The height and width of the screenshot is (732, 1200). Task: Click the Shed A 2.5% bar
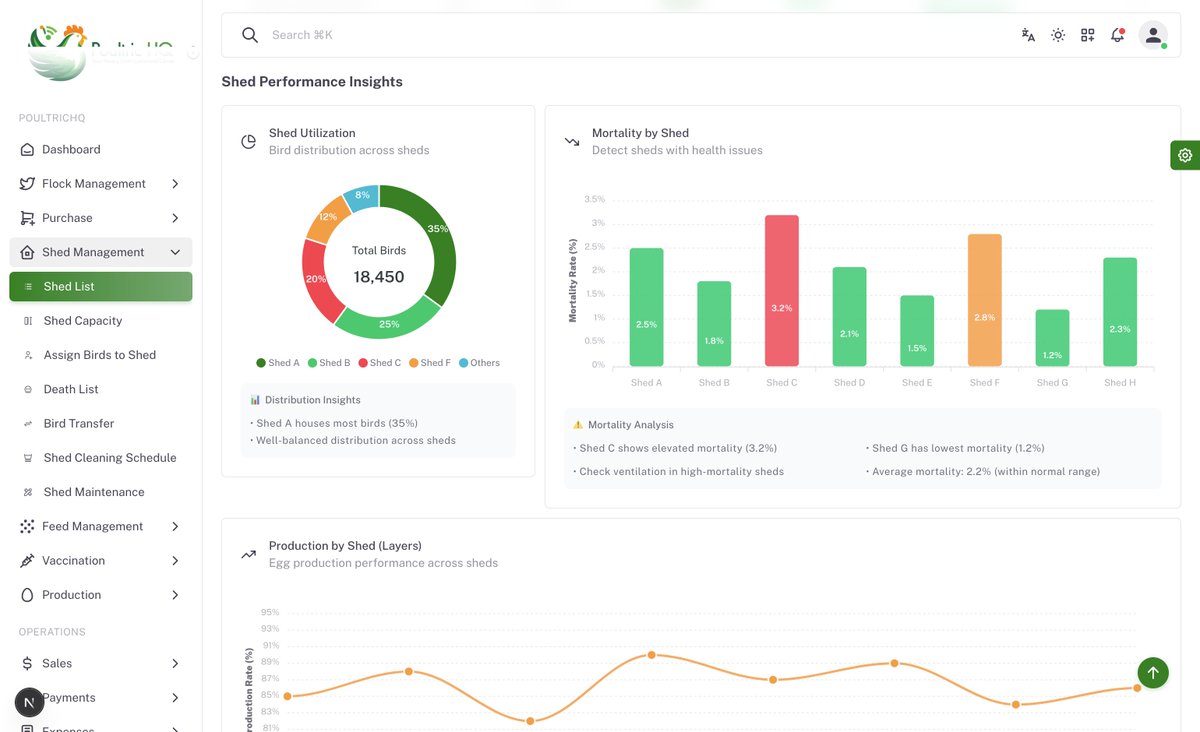pos(646,307)
